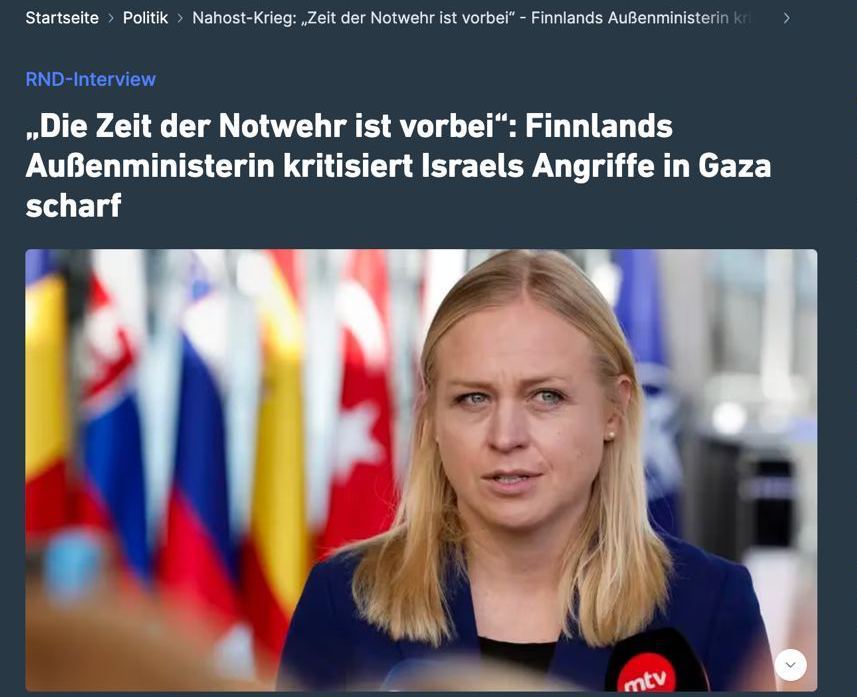Click the chevron separator after Startseite

point(111,18)
